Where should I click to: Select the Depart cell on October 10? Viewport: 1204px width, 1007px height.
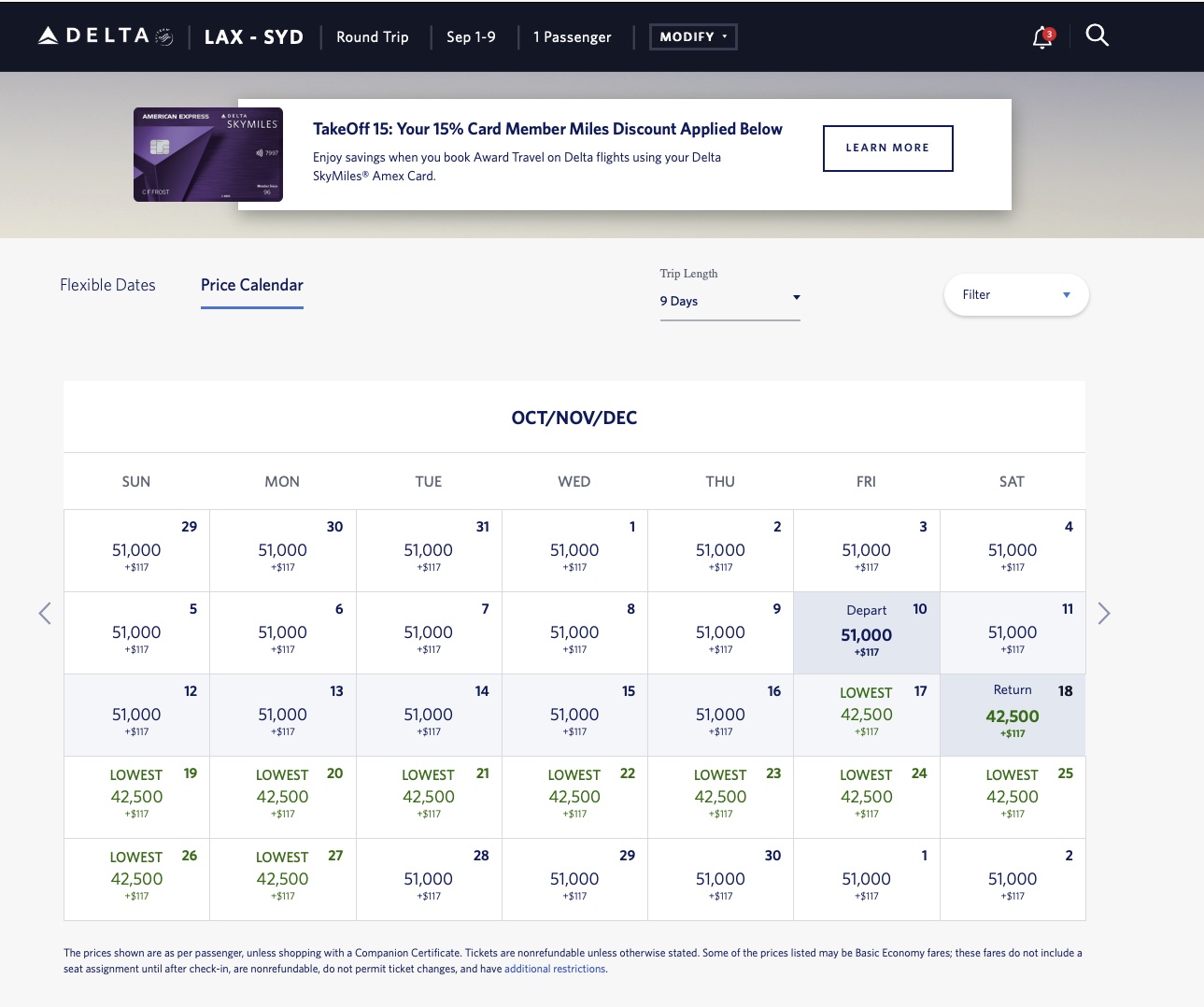[x=866, y=632]
